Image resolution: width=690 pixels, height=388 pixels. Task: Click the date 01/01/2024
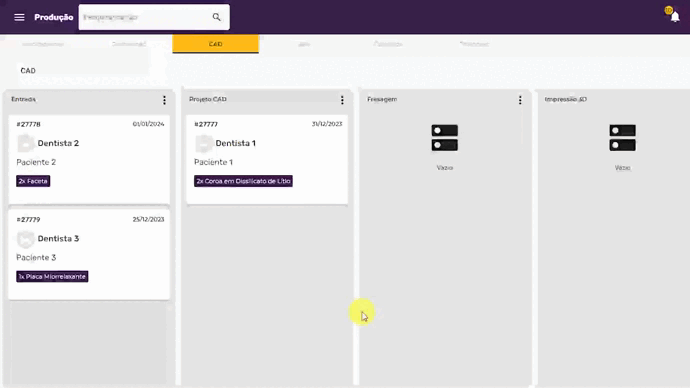pyautogui.click(x=148, y=124)
